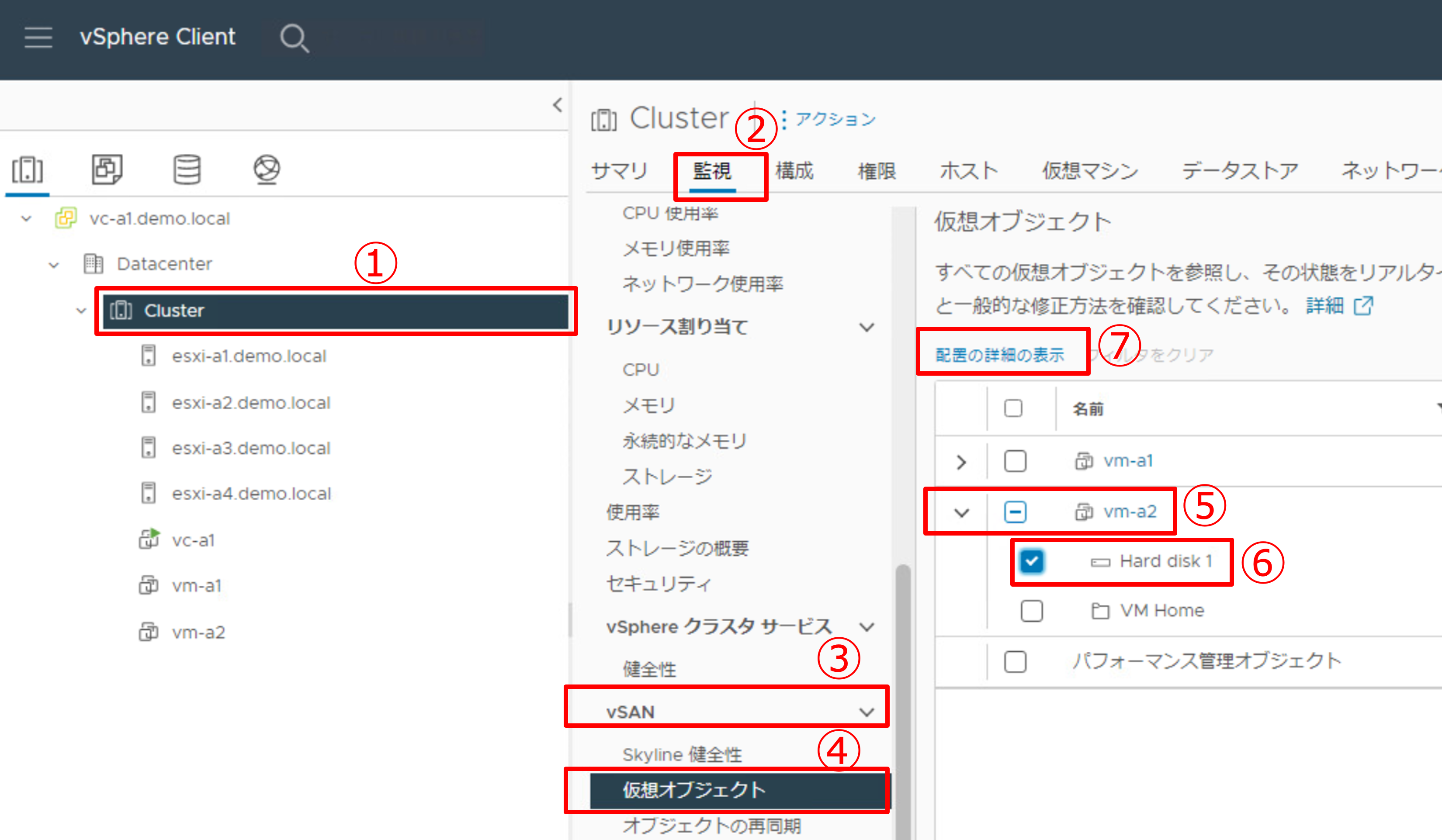
Task: Click the external link icon after 詳細
Action: tap(1364, 306)
